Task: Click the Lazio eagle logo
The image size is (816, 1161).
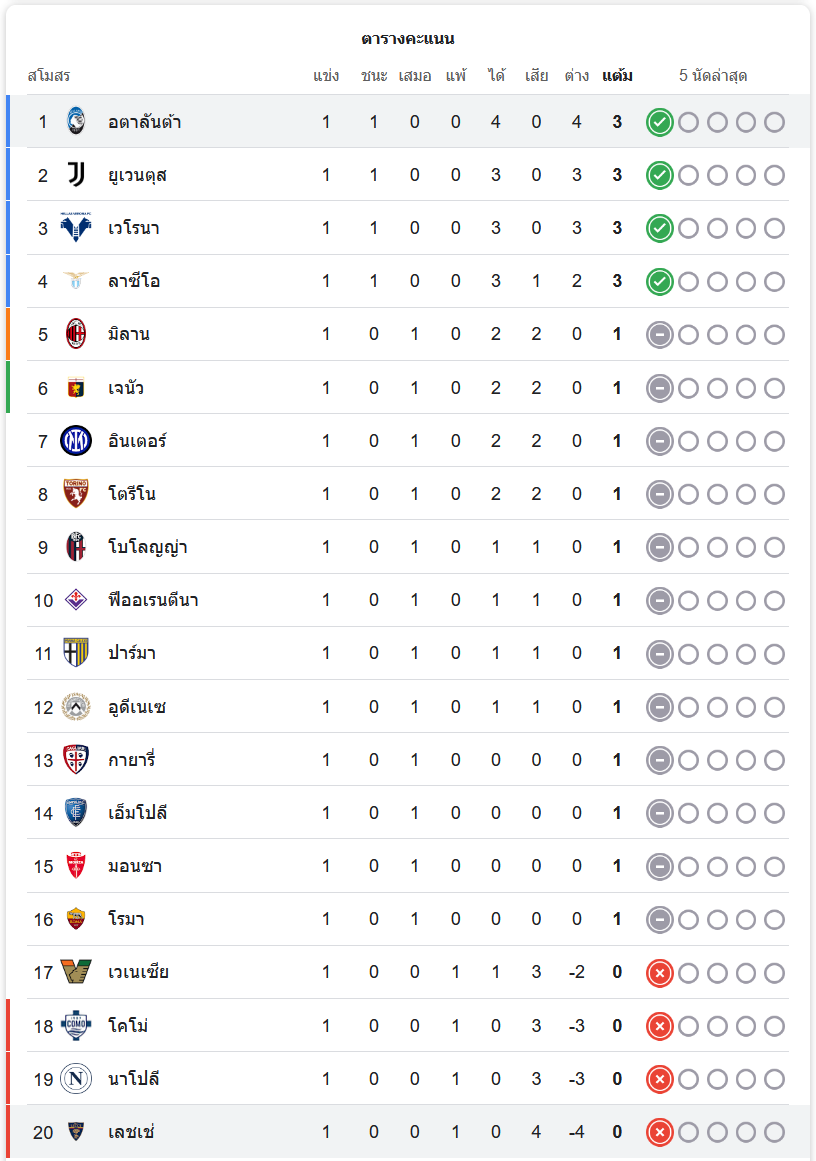Action: (x=76, y=281)
